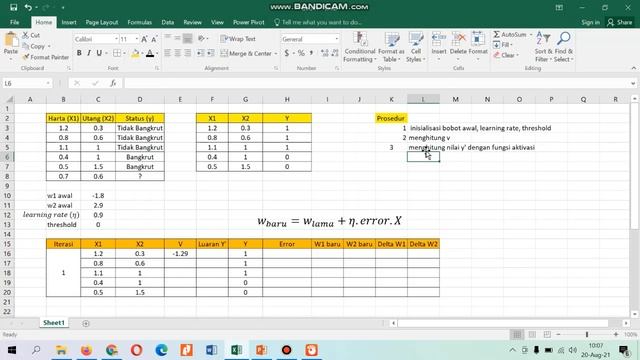Open Format as Table gallery
This screenshot has height=360, width=640.
point(391,47)
